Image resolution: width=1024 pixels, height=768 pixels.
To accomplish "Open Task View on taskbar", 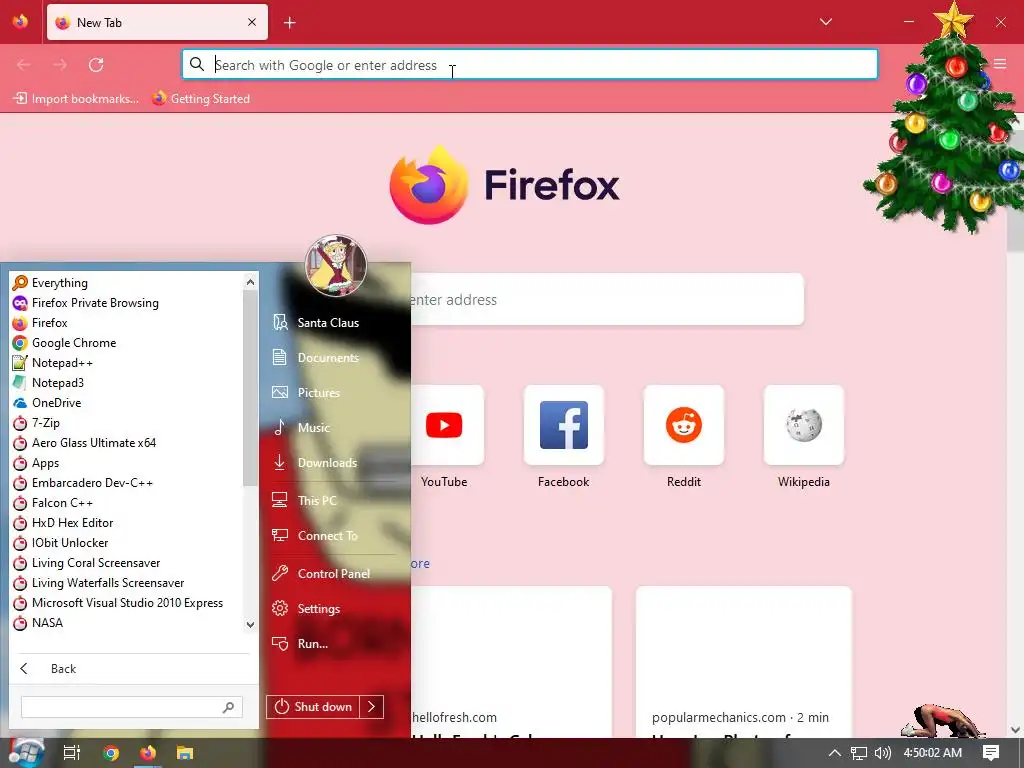I will coord(71,753).
